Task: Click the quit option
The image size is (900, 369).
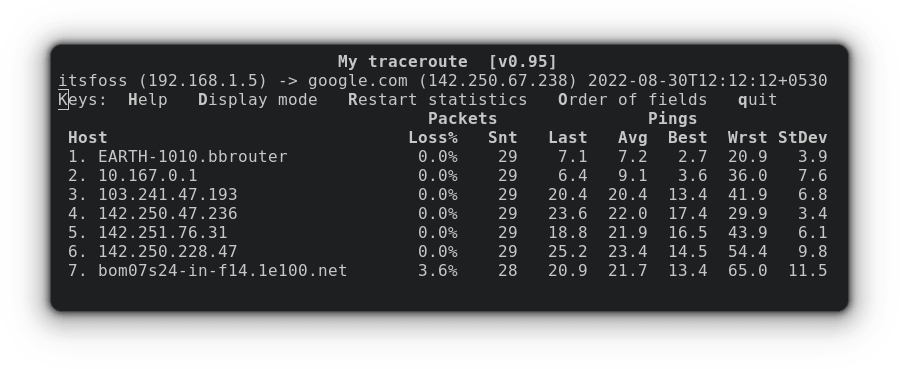Action: (758, 100)
